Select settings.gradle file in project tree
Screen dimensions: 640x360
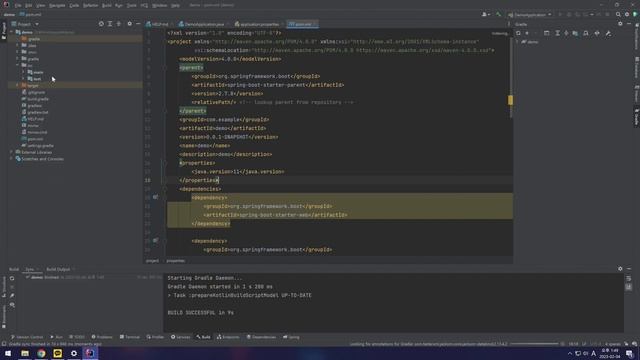pos(38,146)
